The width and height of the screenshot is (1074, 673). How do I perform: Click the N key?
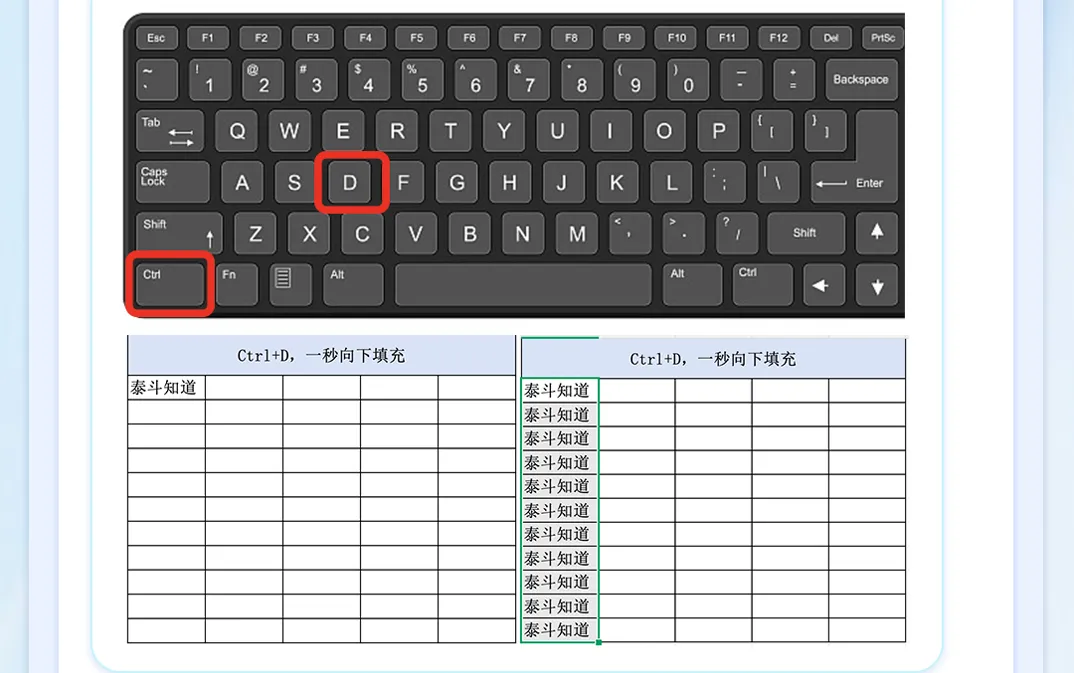coord(523,233)
